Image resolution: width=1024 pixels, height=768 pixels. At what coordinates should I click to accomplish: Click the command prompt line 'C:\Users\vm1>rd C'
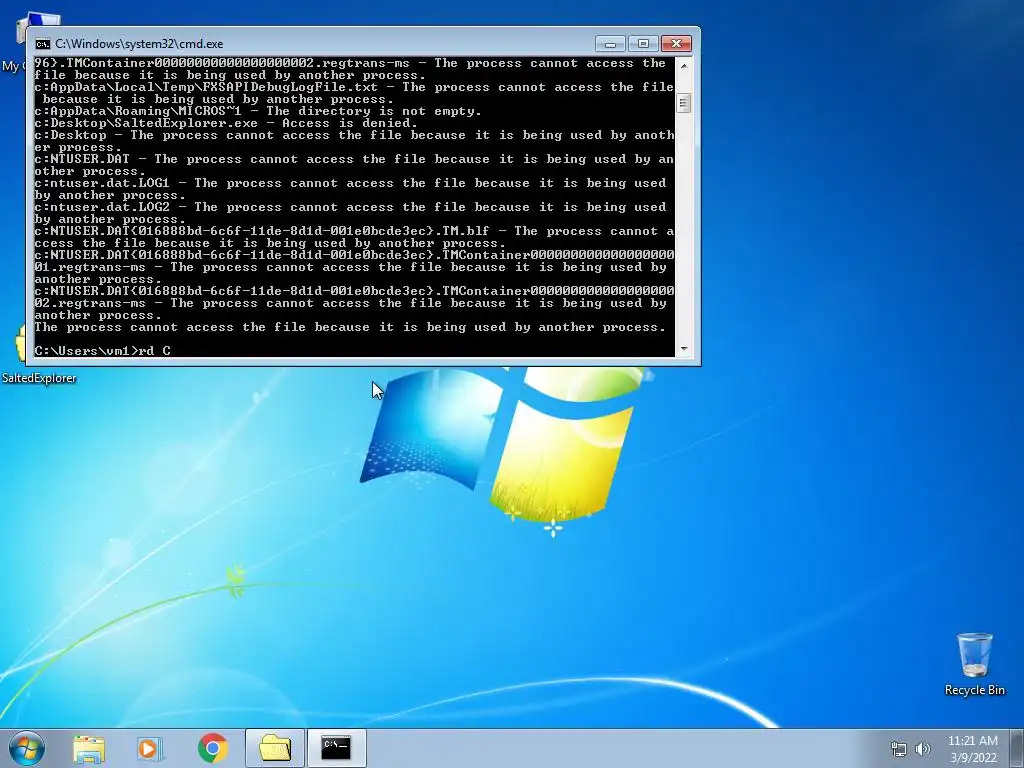tap(103, 351)
